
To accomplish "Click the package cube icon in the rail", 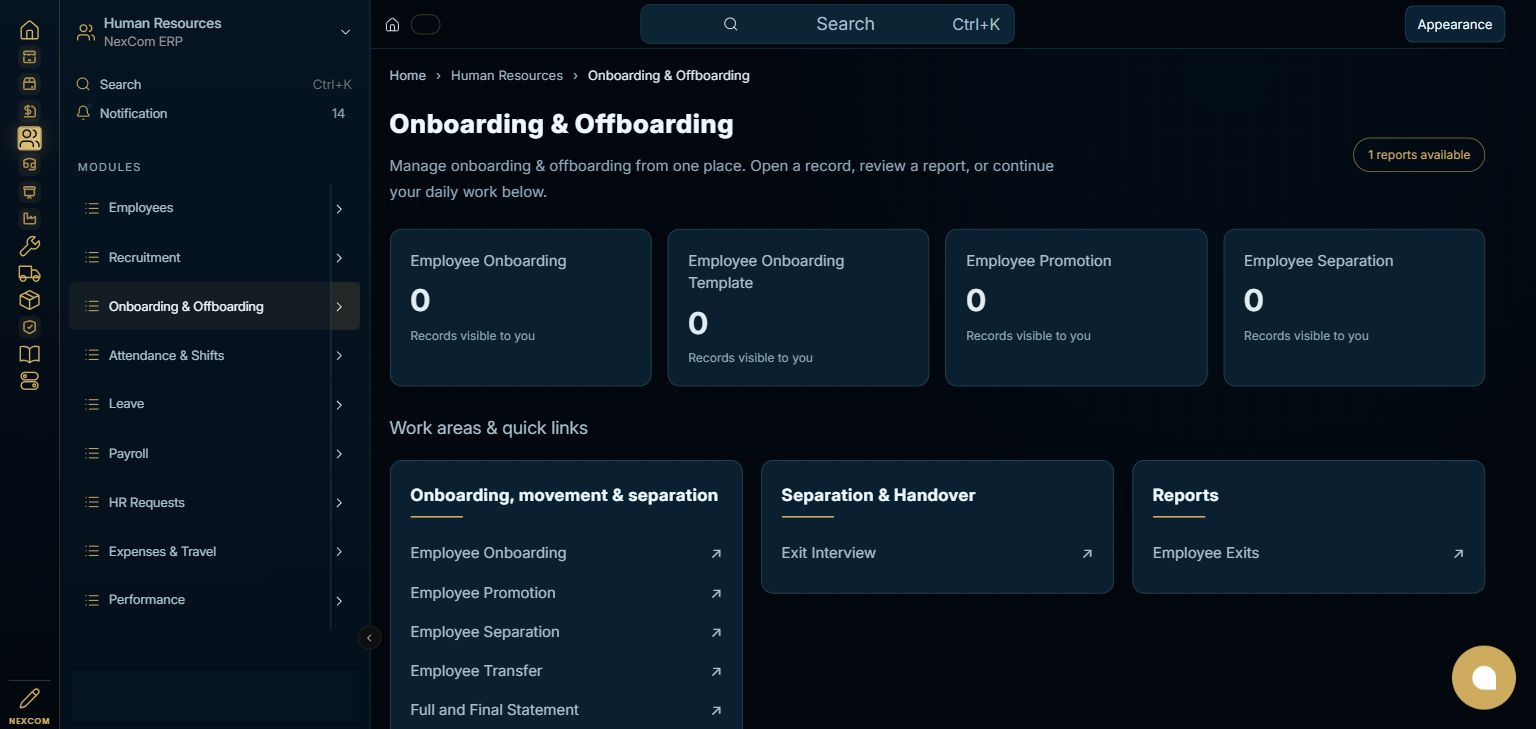I will [x=30, y=300].
